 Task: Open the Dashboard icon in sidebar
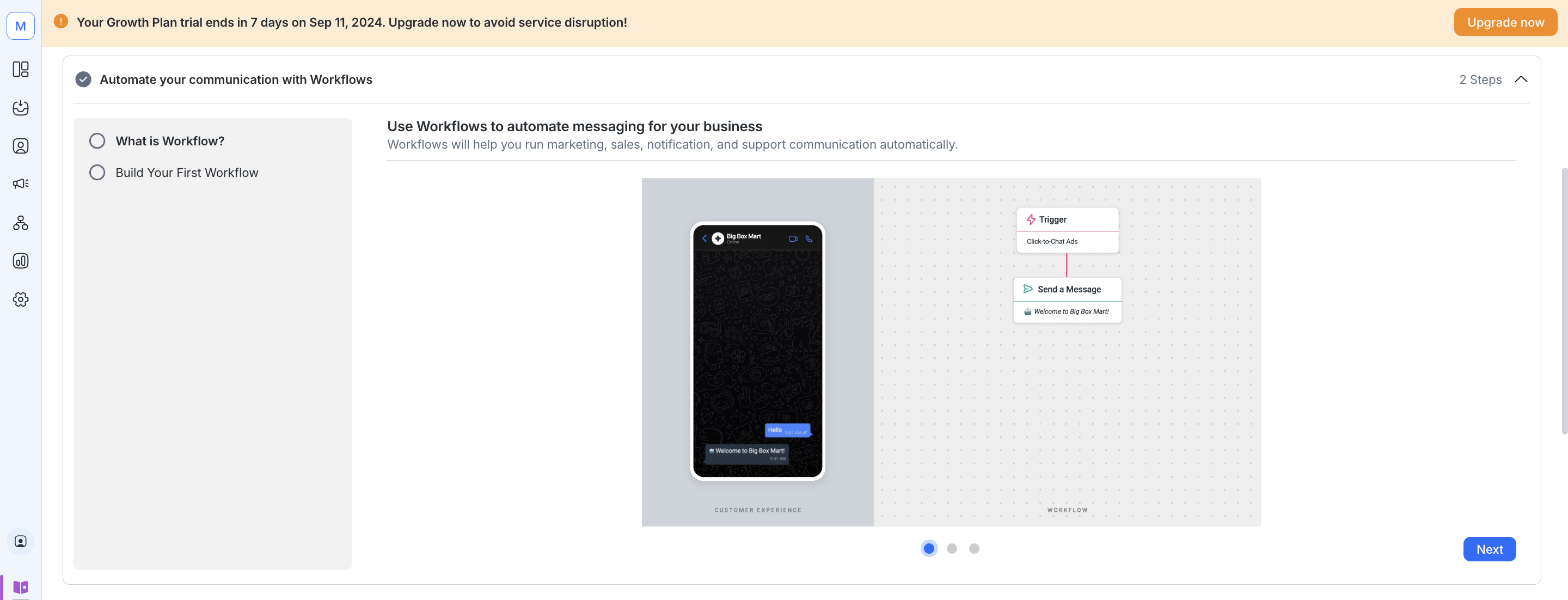(x=21, y=69)
